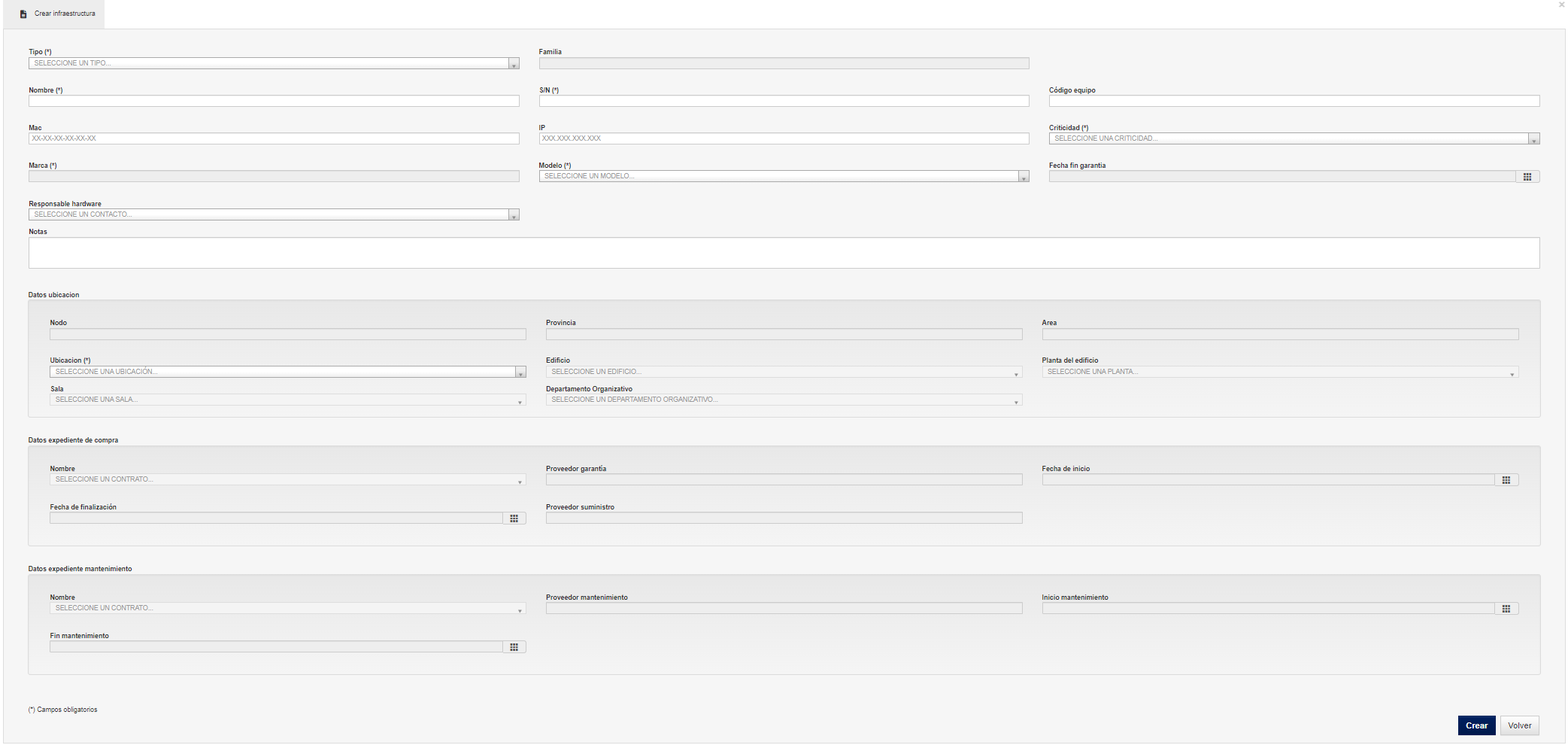This screenshot has width=1568, height=745.
Task: Open the Edificio dropdown
Action: [784, 372]
